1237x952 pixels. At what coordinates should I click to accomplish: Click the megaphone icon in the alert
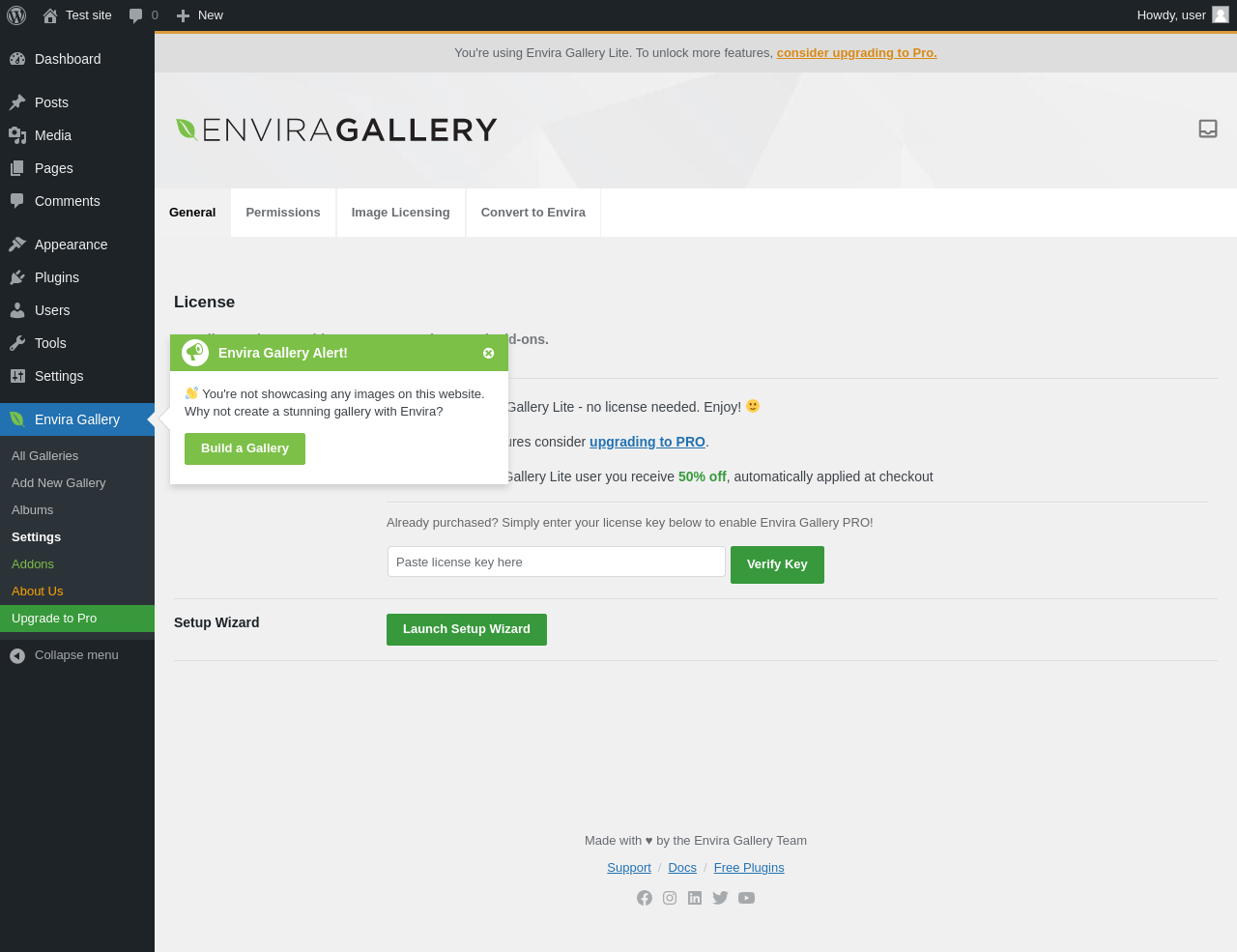195,353
